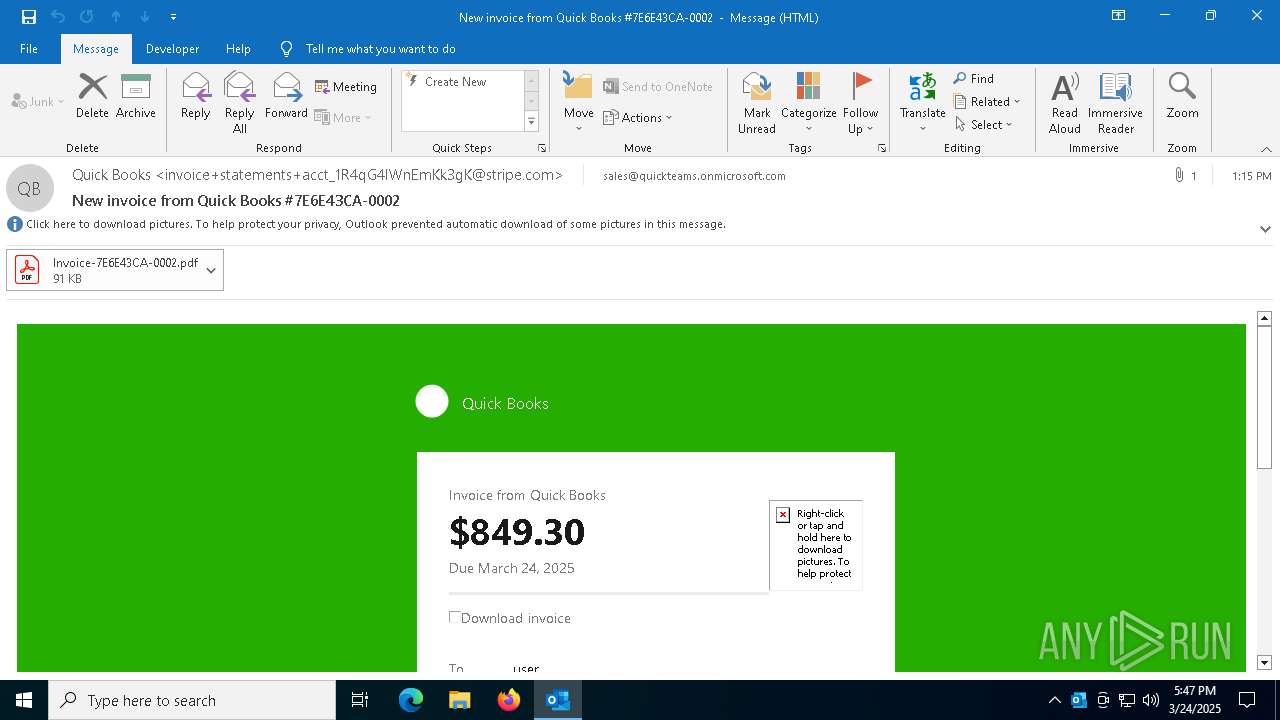This screenshot has height=720, width=1280.
Task: Open Tags dialog launcher
Action: 882,148
